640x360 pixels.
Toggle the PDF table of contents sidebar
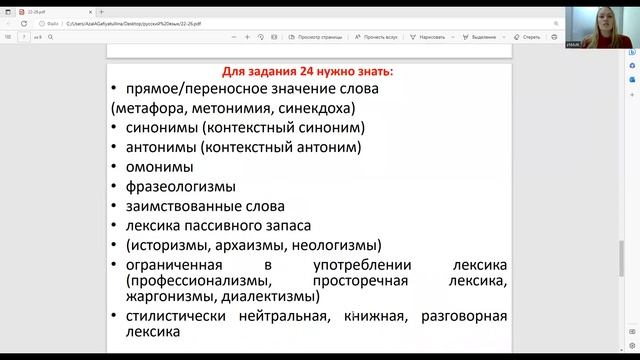(8, 37)
